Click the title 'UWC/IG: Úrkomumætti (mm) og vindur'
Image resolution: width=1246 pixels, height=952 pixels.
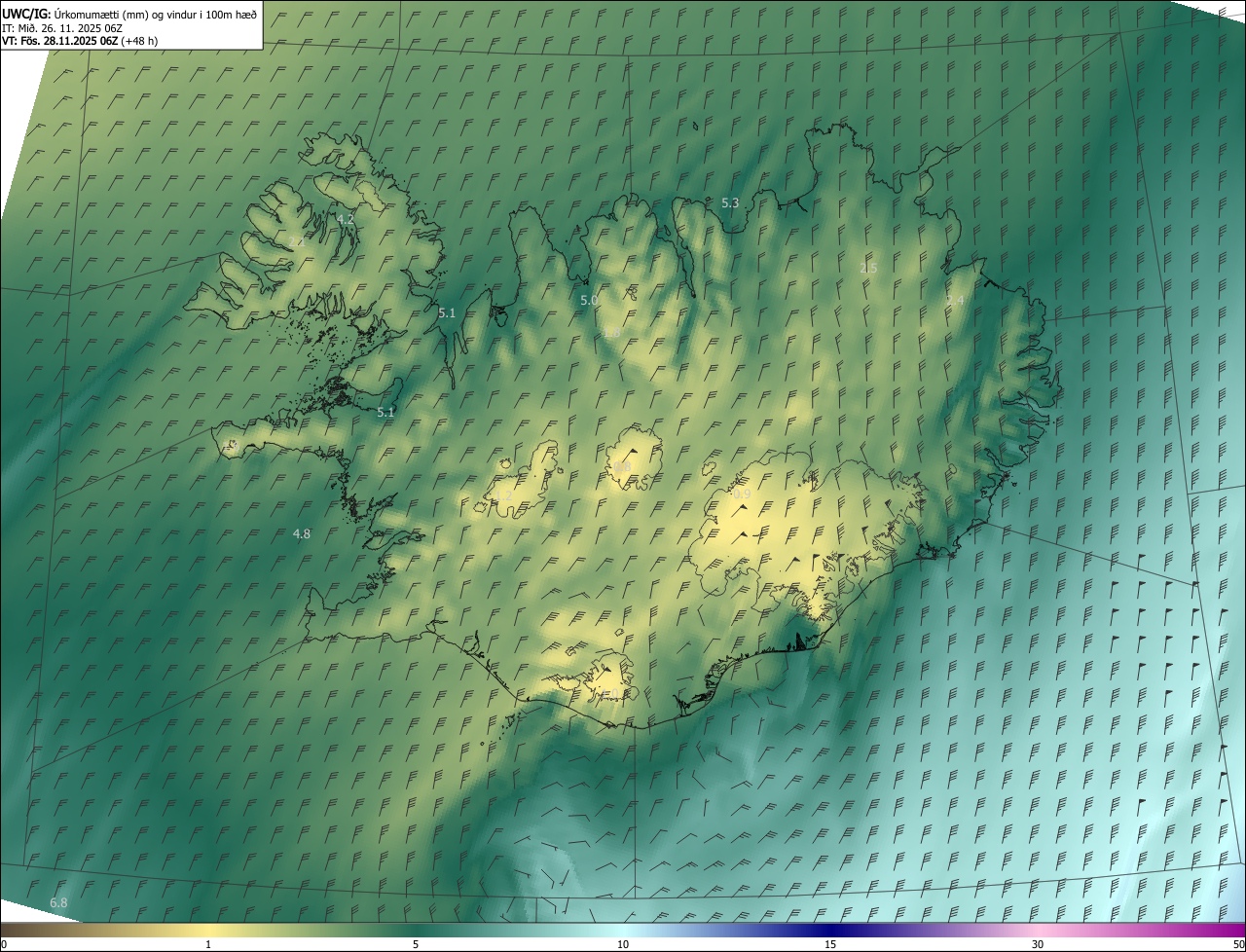tap(129, 14)
